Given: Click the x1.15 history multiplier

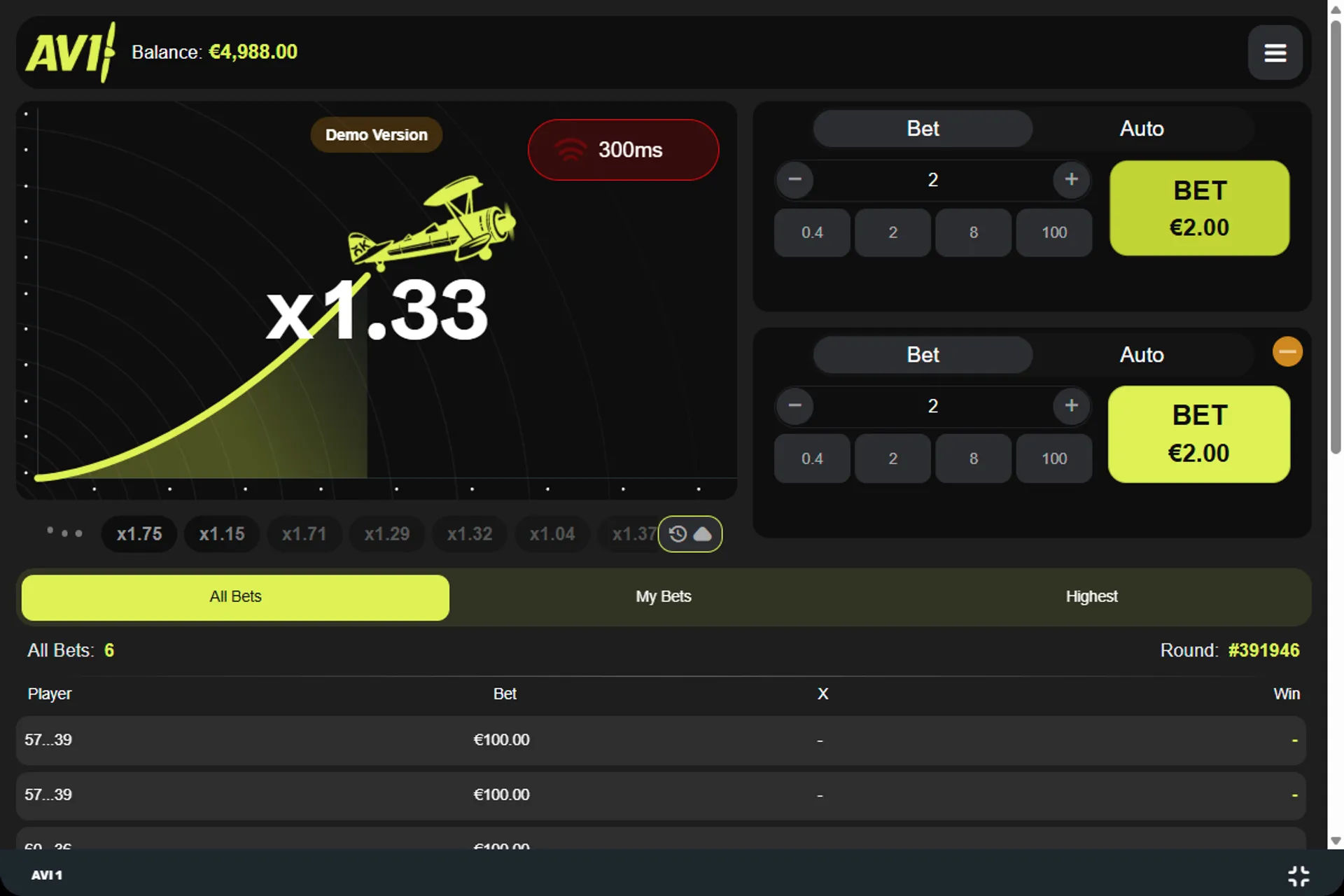Looking at the screenshot, I should [222, 534].
